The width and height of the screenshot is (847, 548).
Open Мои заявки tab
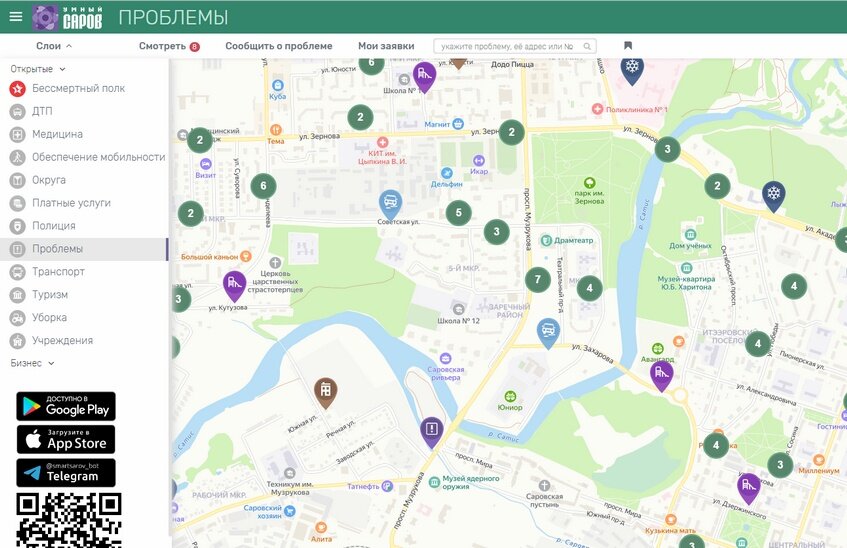[386, 46]
